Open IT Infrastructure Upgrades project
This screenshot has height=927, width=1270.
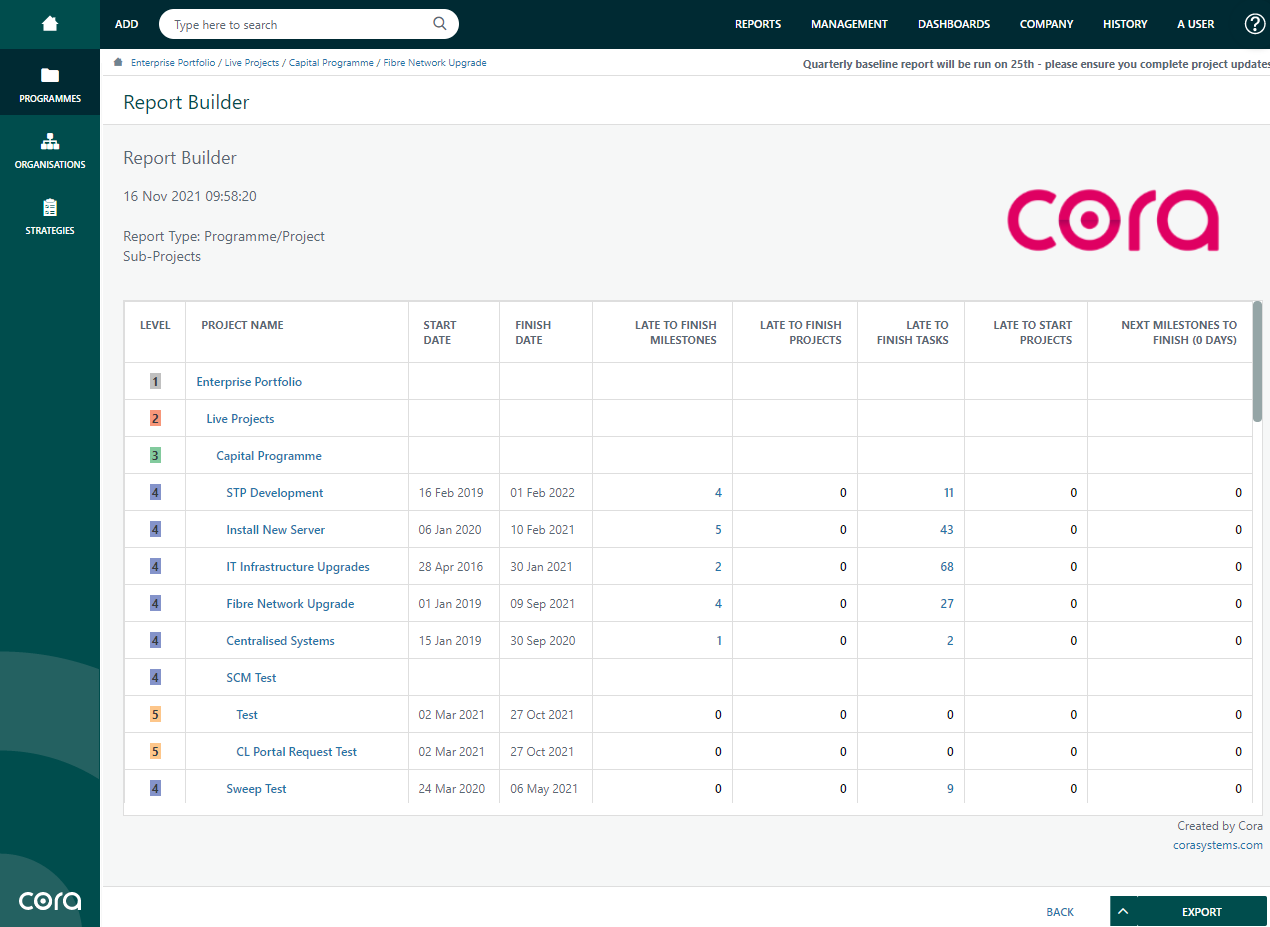(x=298, y=567)
